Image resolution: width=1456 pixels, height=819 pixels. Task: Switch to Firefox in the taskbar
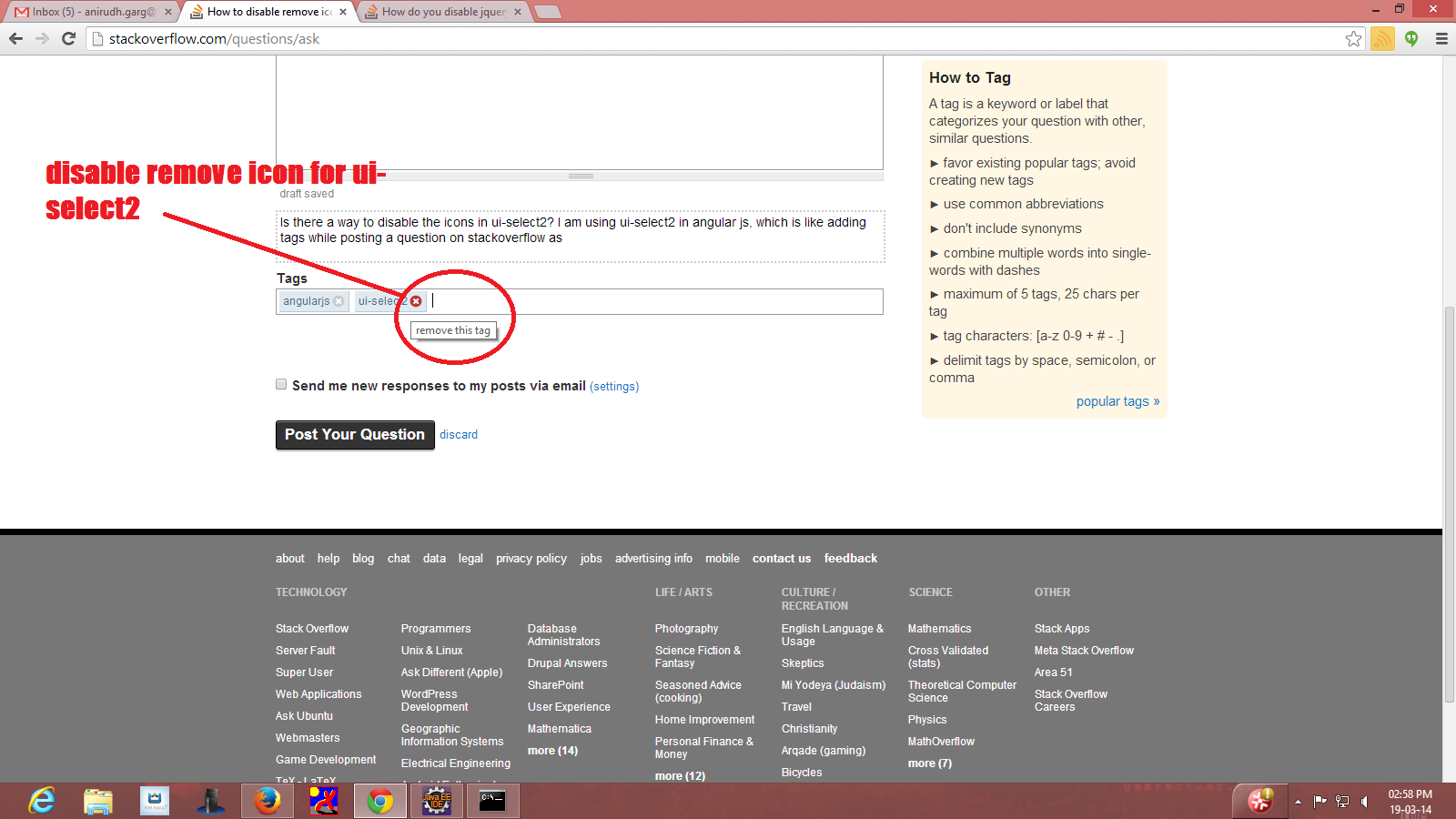tap(268, 801)
